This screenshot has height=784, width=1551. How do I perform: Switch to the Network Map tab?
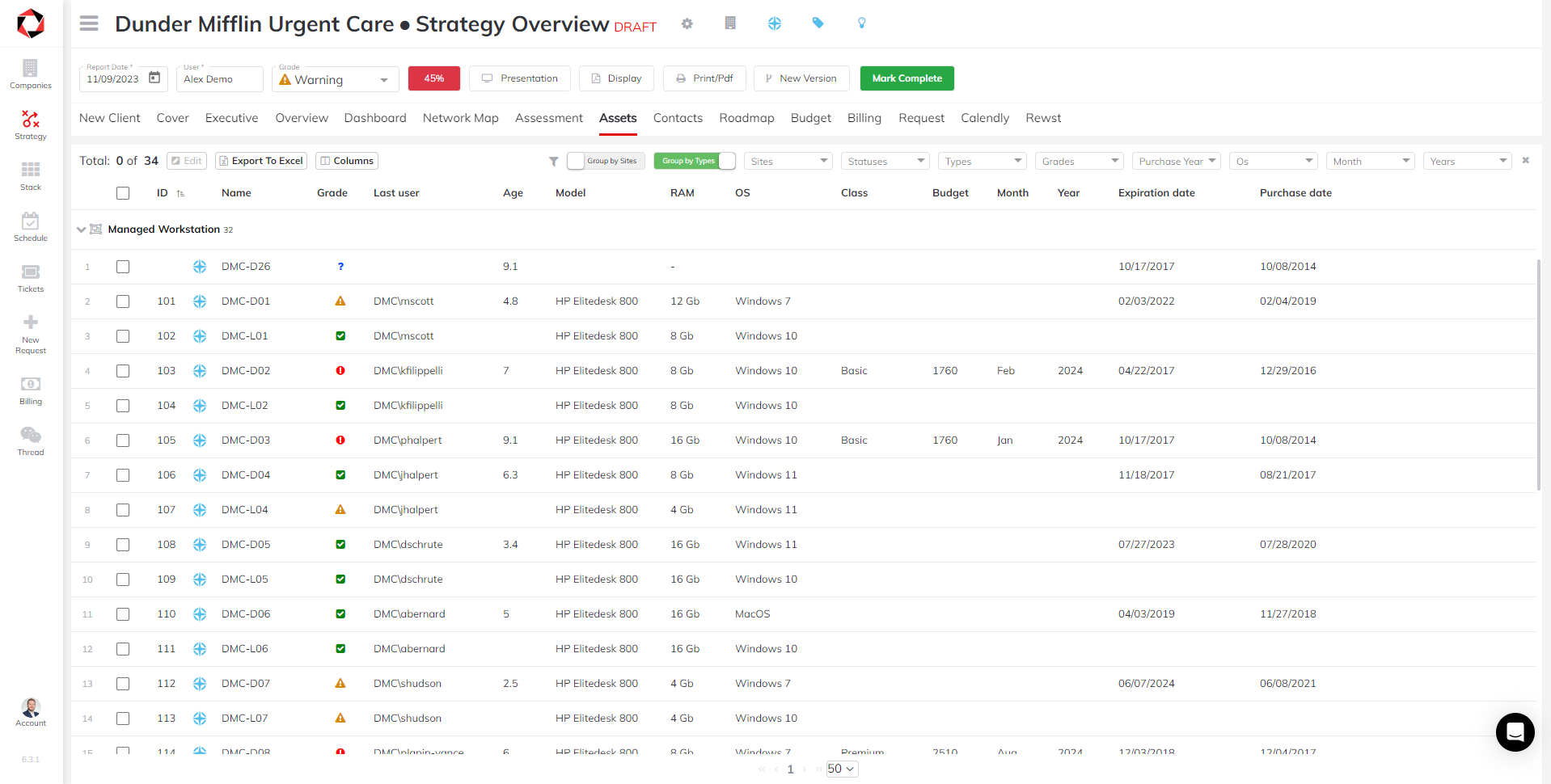461,118
